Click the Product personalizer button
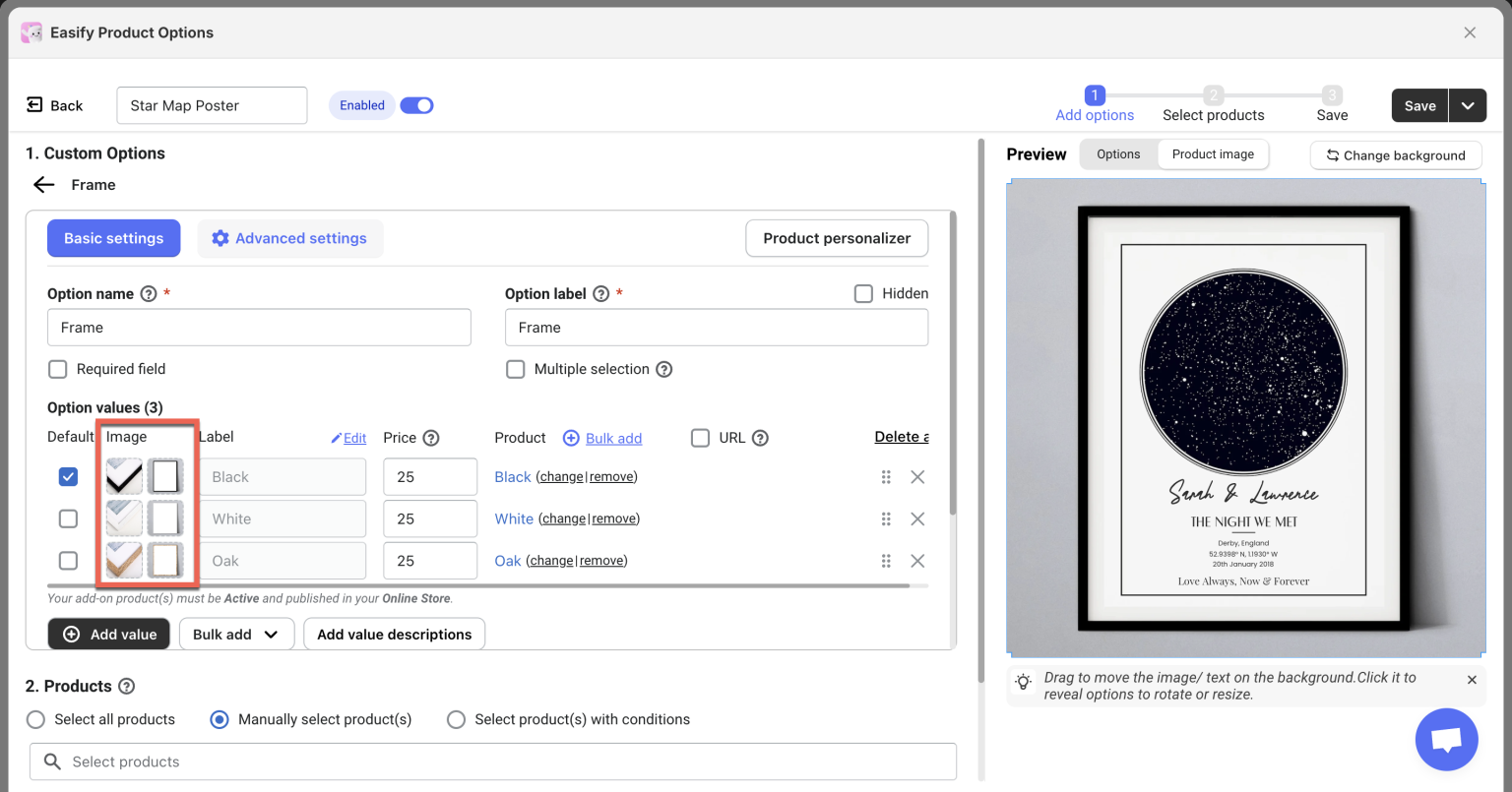 click(837, 238)
